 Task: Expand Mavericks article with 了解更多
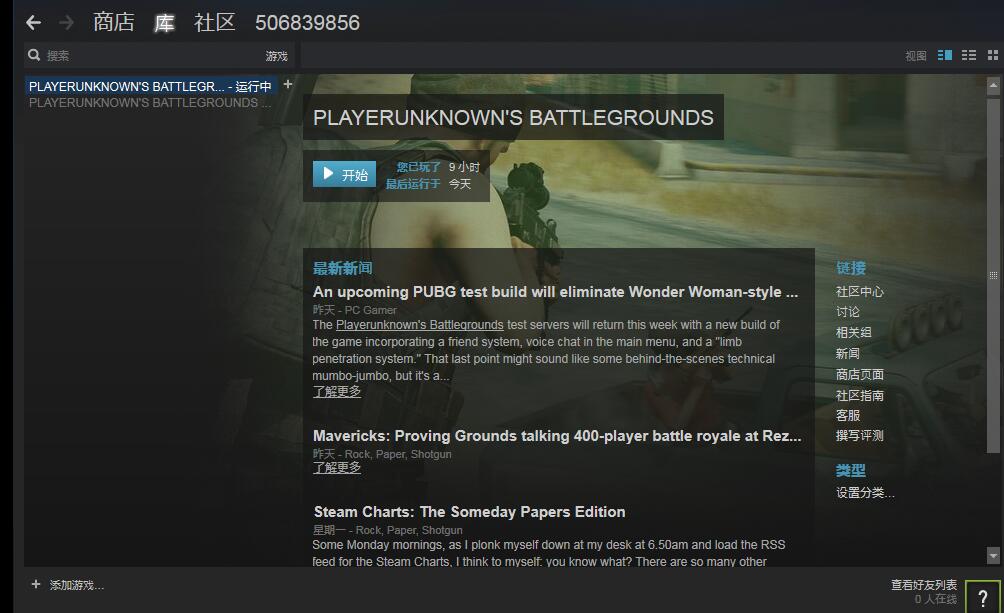[x=337, y=468]
